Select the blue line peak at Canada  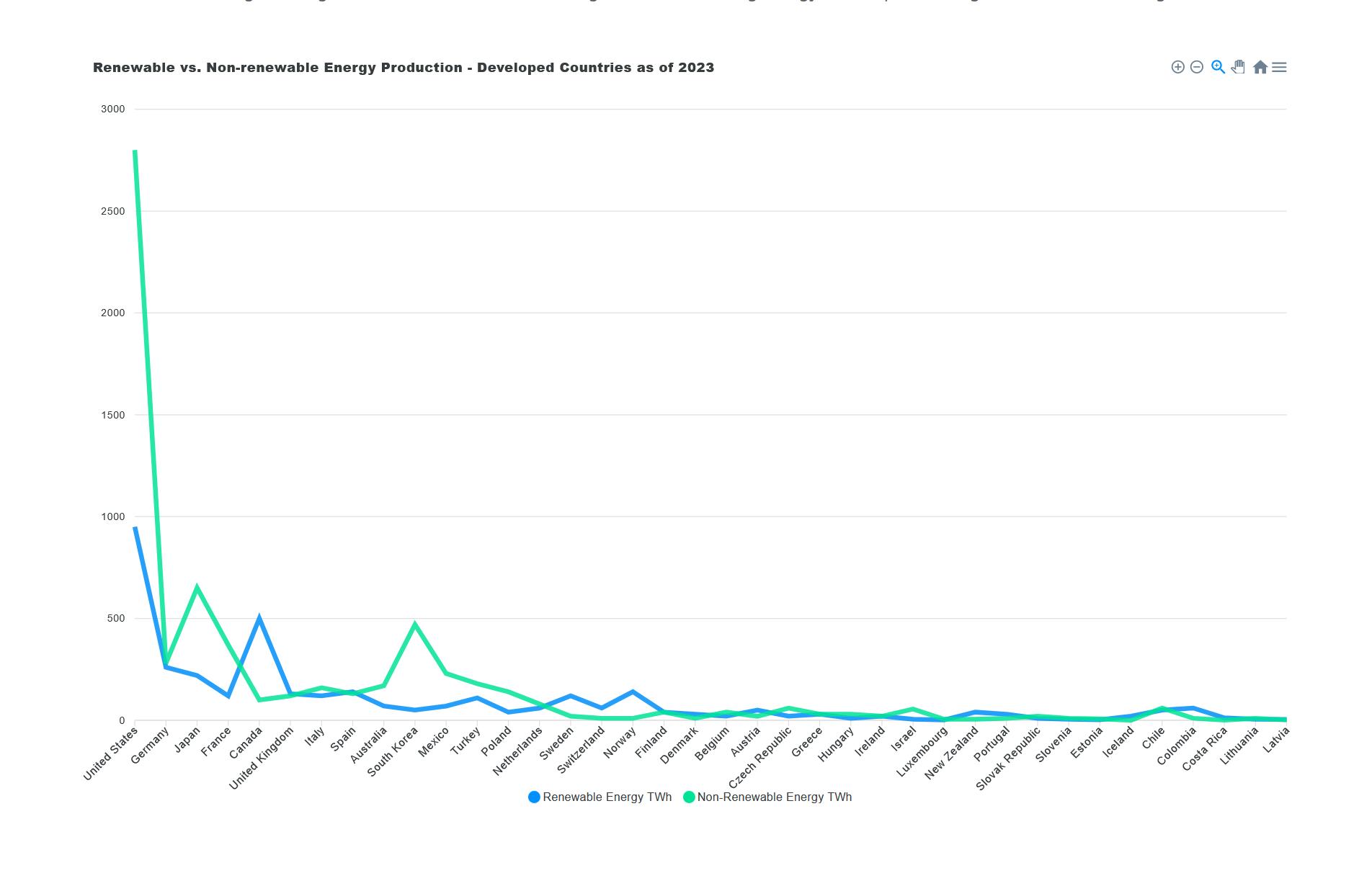coord(259,619)
